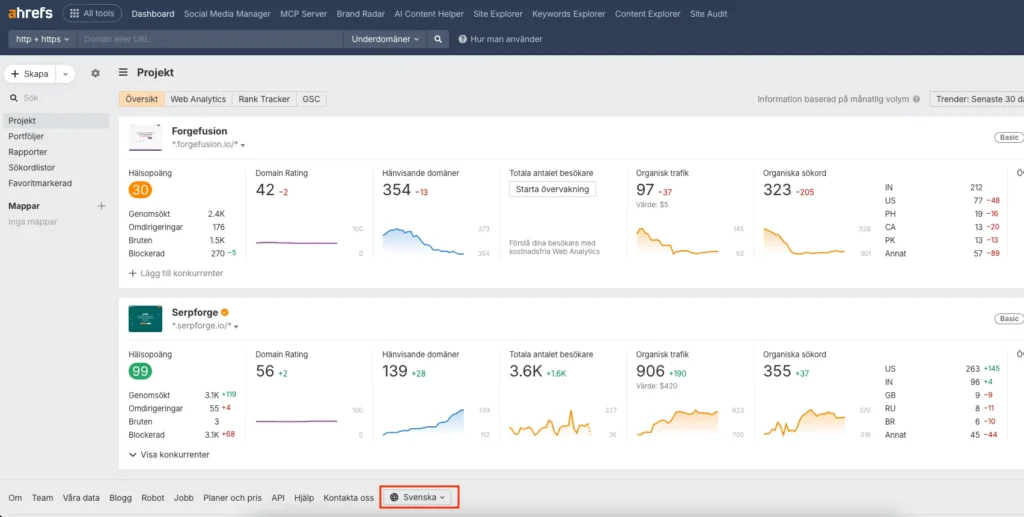Open Site Explorer in top navigation
Screen dimensions: 1024x517
click(498, 14)
